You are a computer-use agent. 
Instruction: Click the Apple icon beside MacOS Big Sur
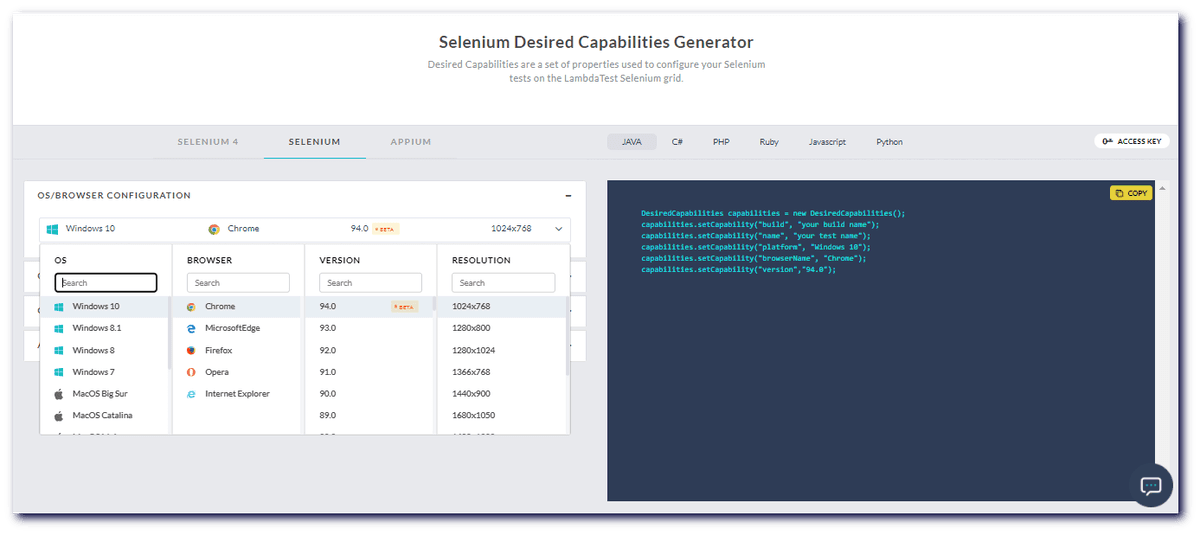coord(59,393)
